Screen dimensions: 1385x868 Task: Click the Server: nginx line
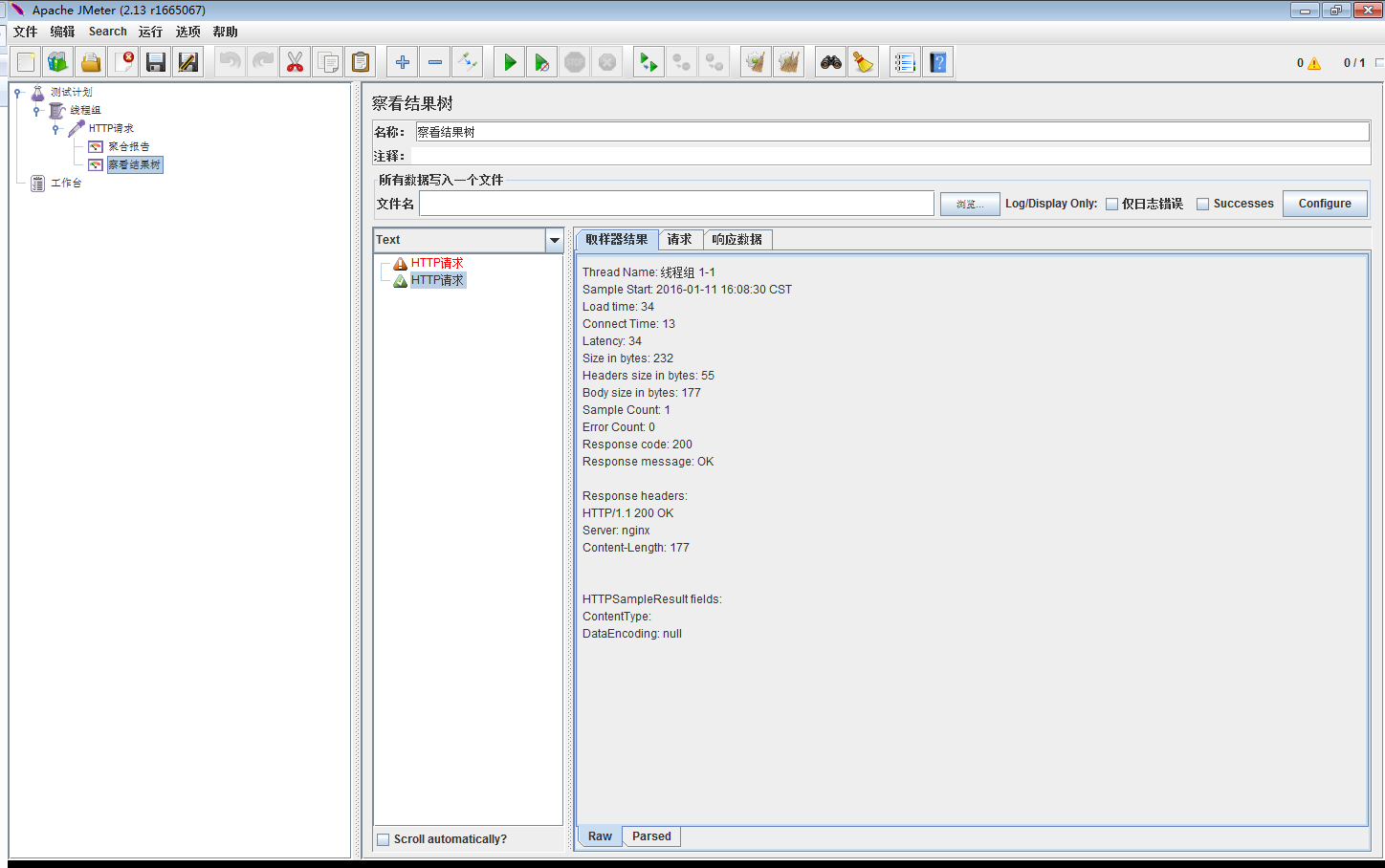pyautogui.click(x=616, y=531)
